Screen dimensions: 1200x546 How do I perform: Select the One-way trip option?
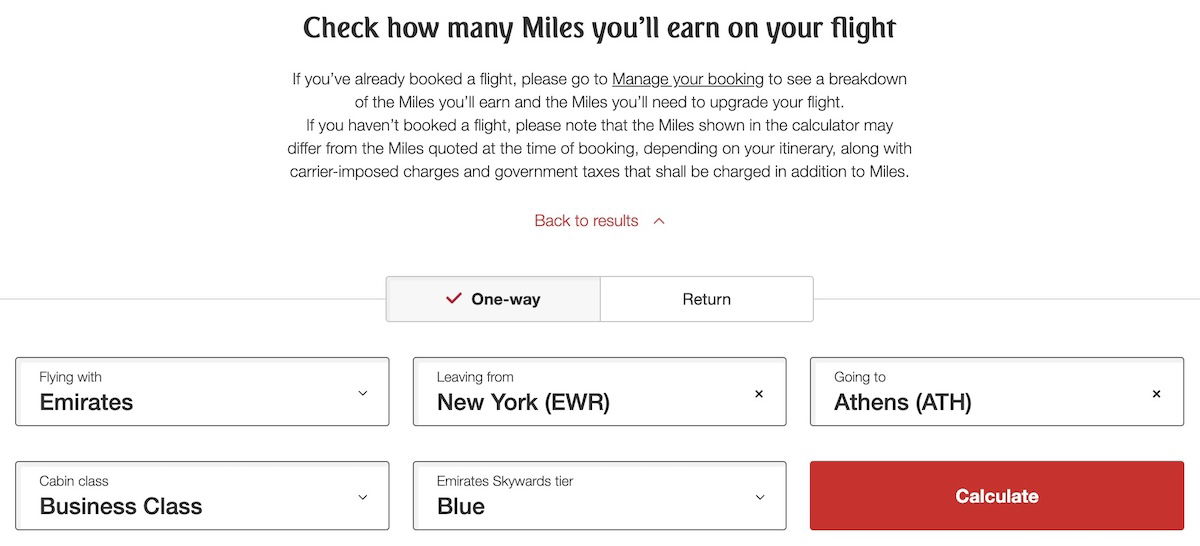tap(494, 299)
